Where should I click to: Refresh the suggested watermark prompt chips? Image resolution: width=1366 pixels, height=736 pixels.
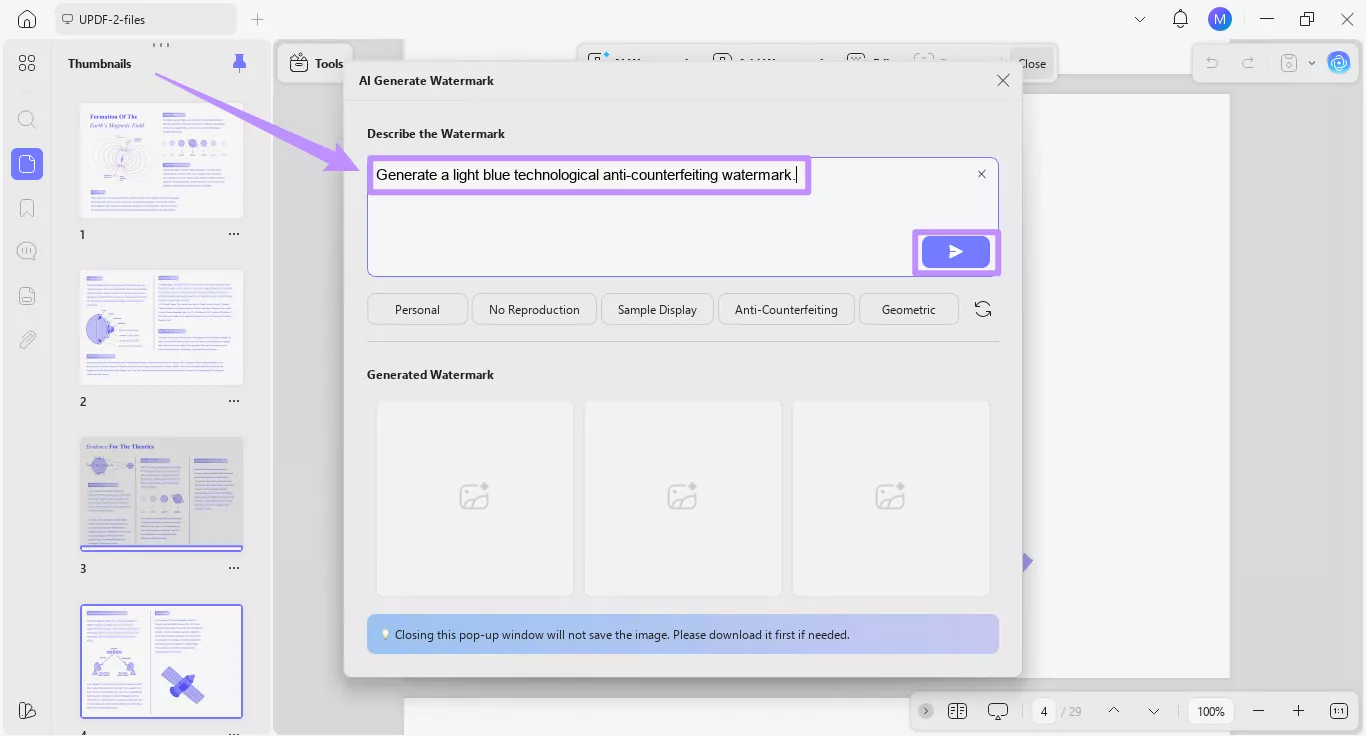tap(983, 309)
